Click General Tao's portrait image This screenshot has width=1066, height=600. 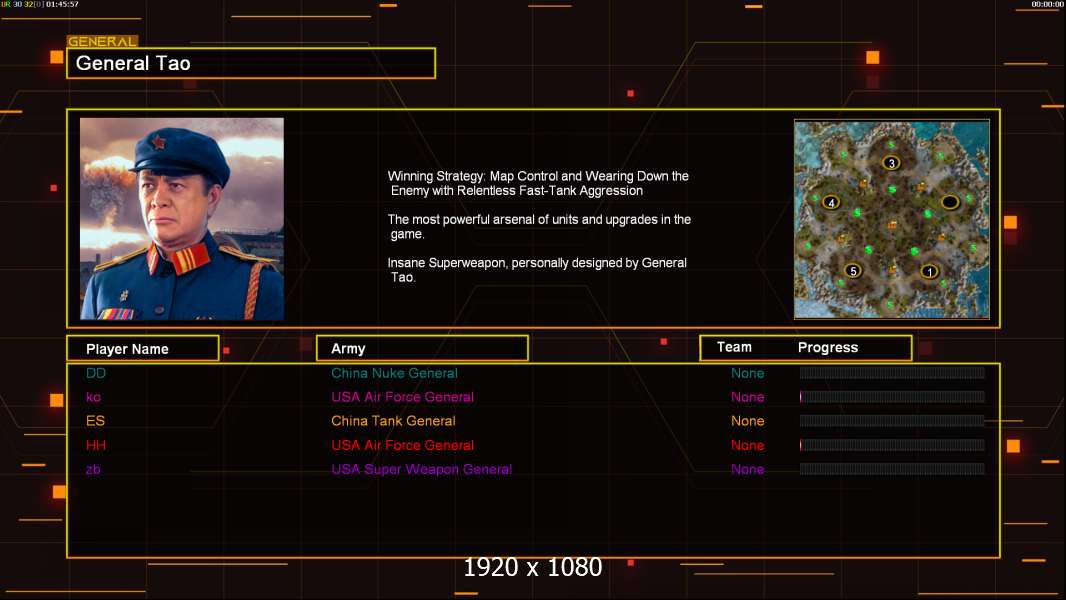(x=182, y=219)
